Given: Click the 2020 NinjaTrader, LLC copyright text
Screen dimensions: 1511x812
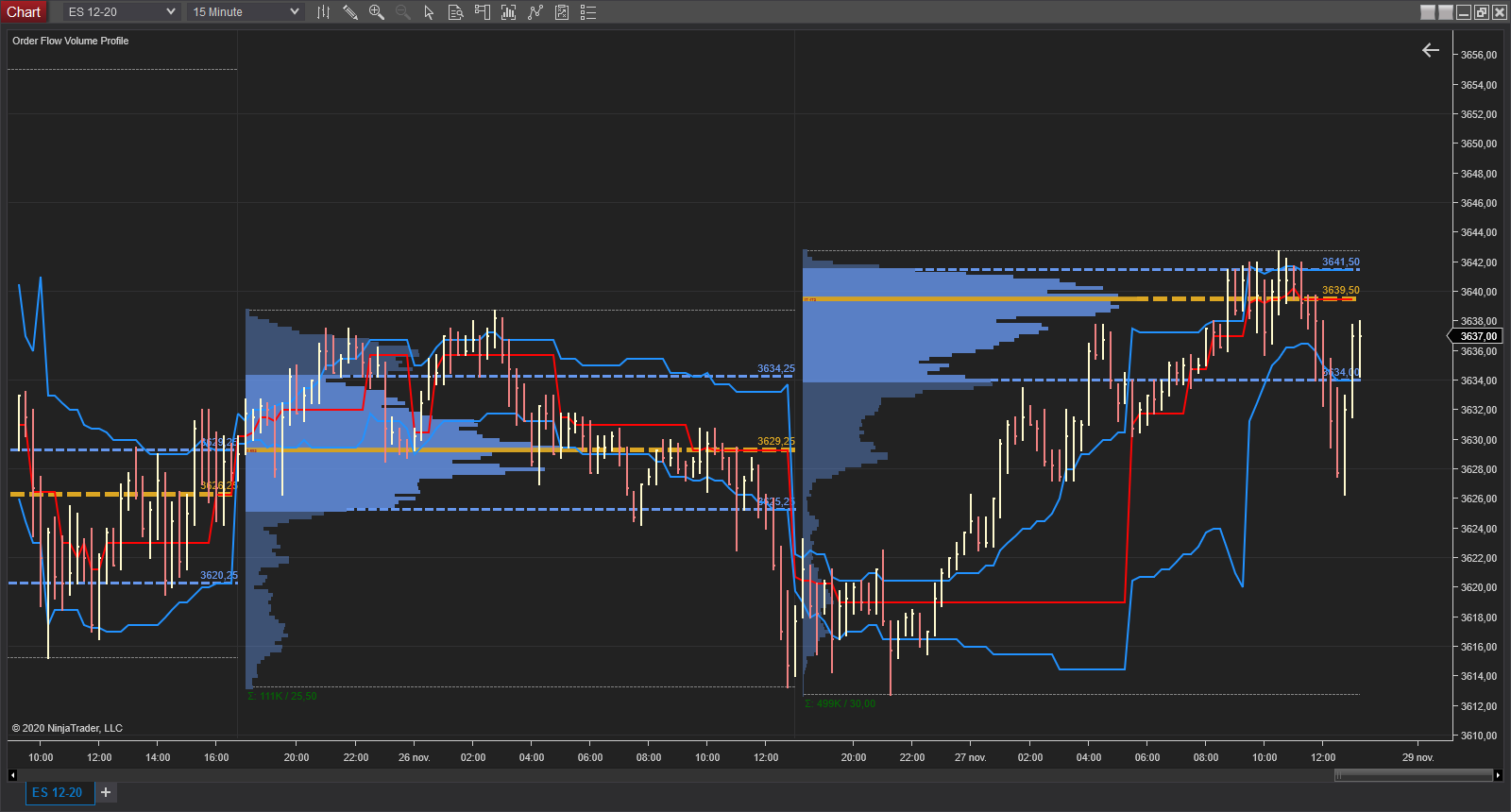Looking at the screenshot, I should pos(67,728).
